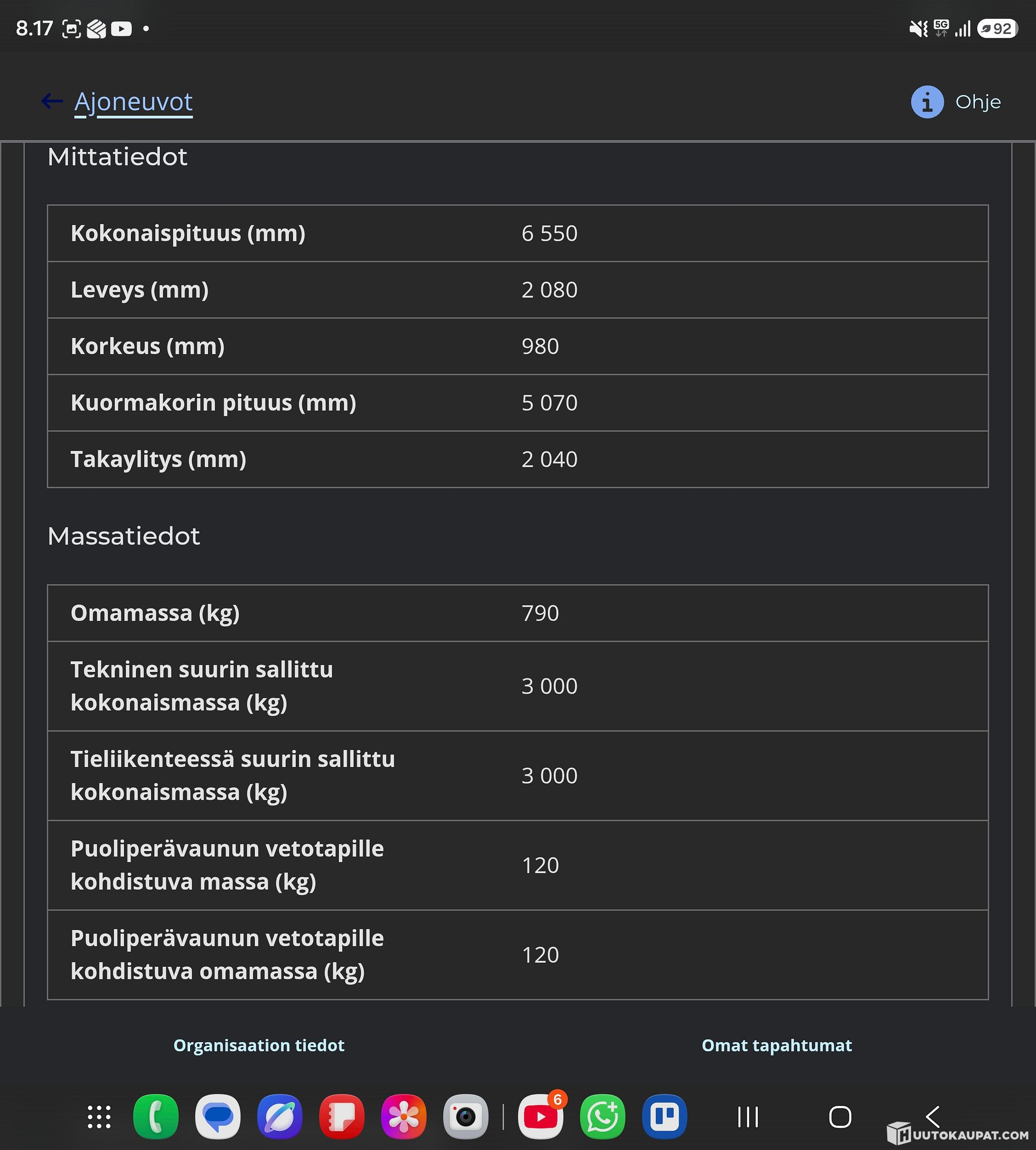
Task: Open Organisaation tiedot link
Action: [259, 1045]
